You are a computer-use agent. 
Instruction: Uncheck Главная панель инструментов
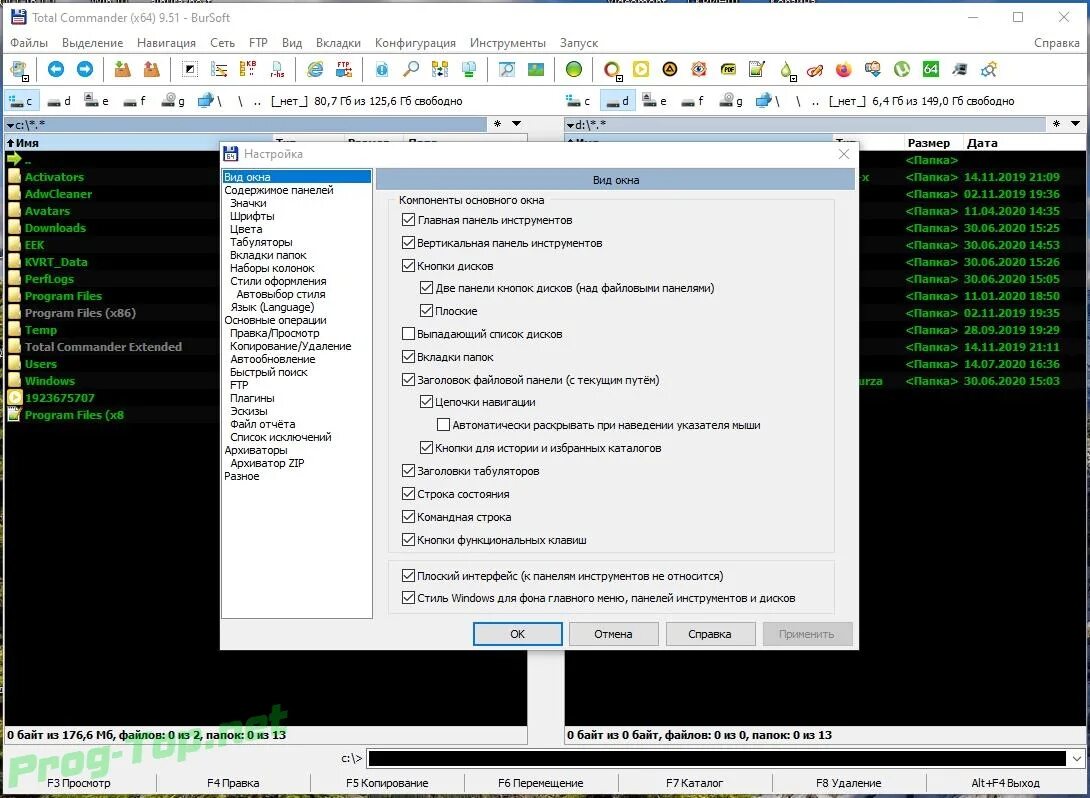pos(408,220)
